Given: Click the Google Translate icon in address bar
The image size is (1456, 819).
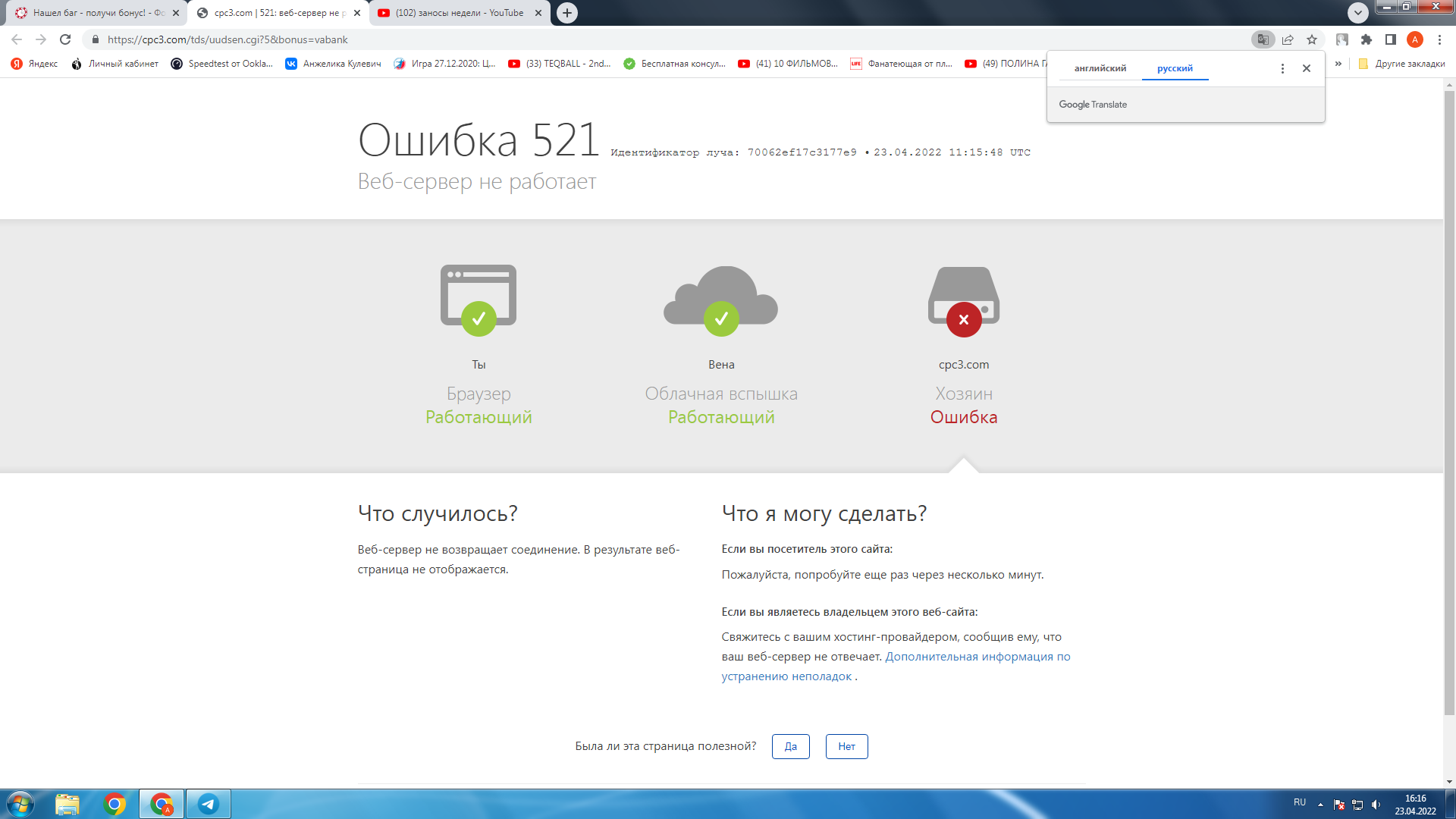Looking at the screenshot, I should 1263,39.
